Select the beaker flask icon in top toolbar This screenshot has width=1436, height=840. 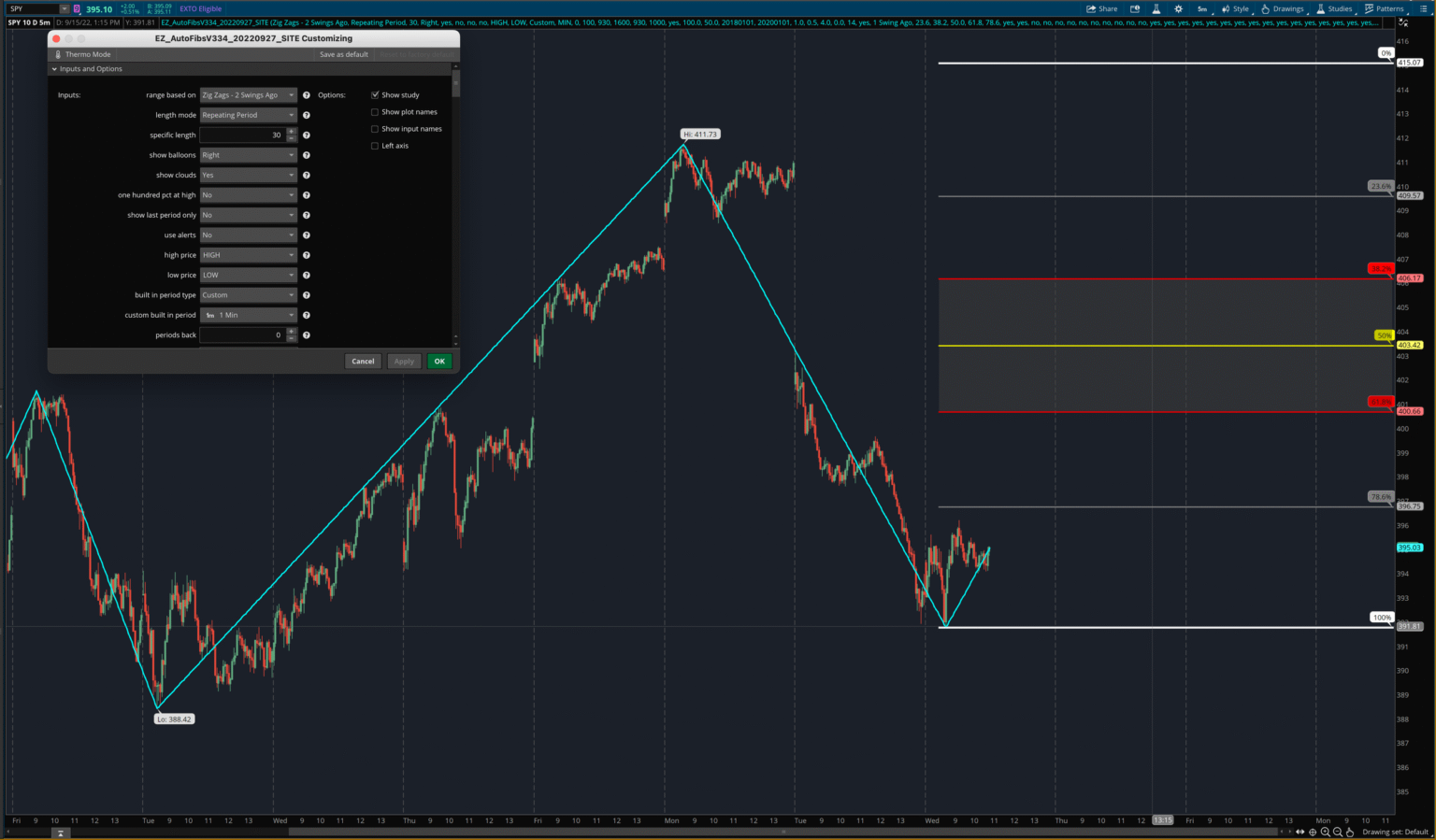[x=1156, y=7]
